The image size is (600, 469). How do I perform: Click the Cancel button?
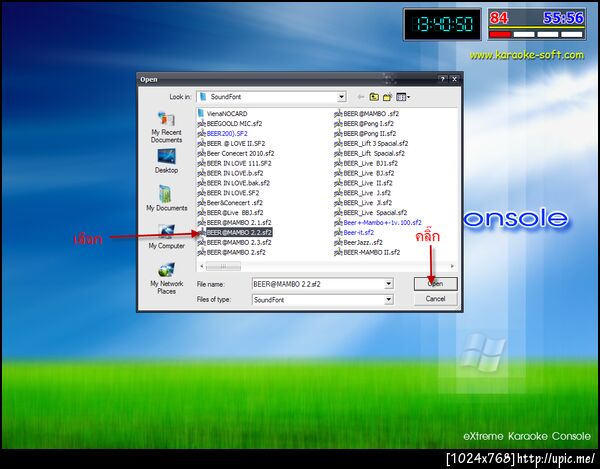(x=435, y=299)
